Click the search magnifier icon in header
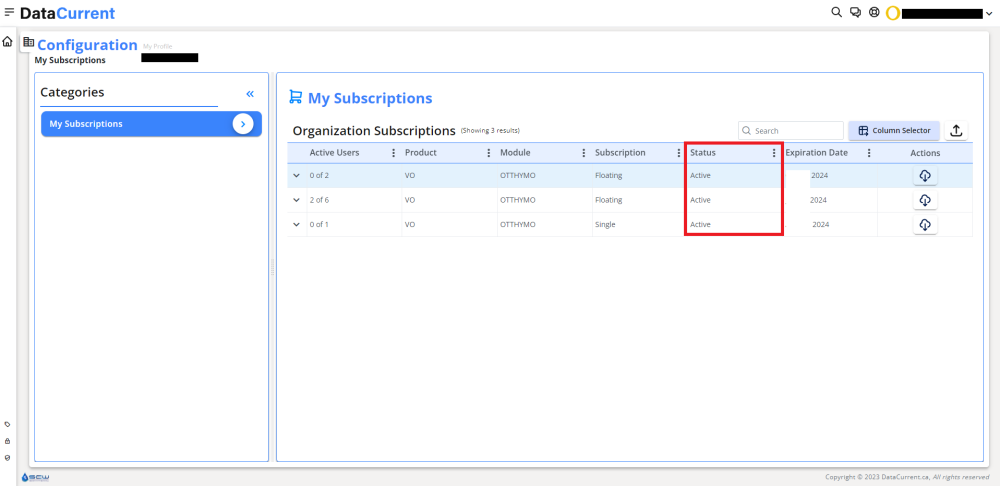The height and width of the screenshot is (486, 1000). click(837, 12)
